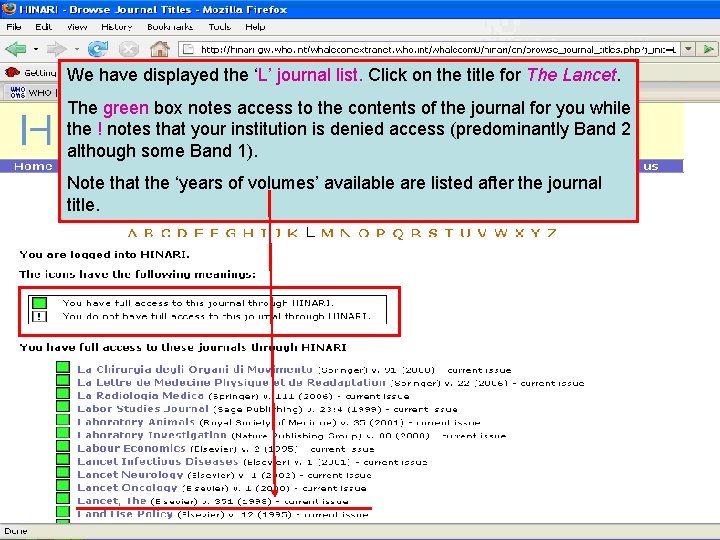Viewport: 720px width, 540px height.
Task: Open Lancet Infectious Diseases link
Action: coord(158,461)
